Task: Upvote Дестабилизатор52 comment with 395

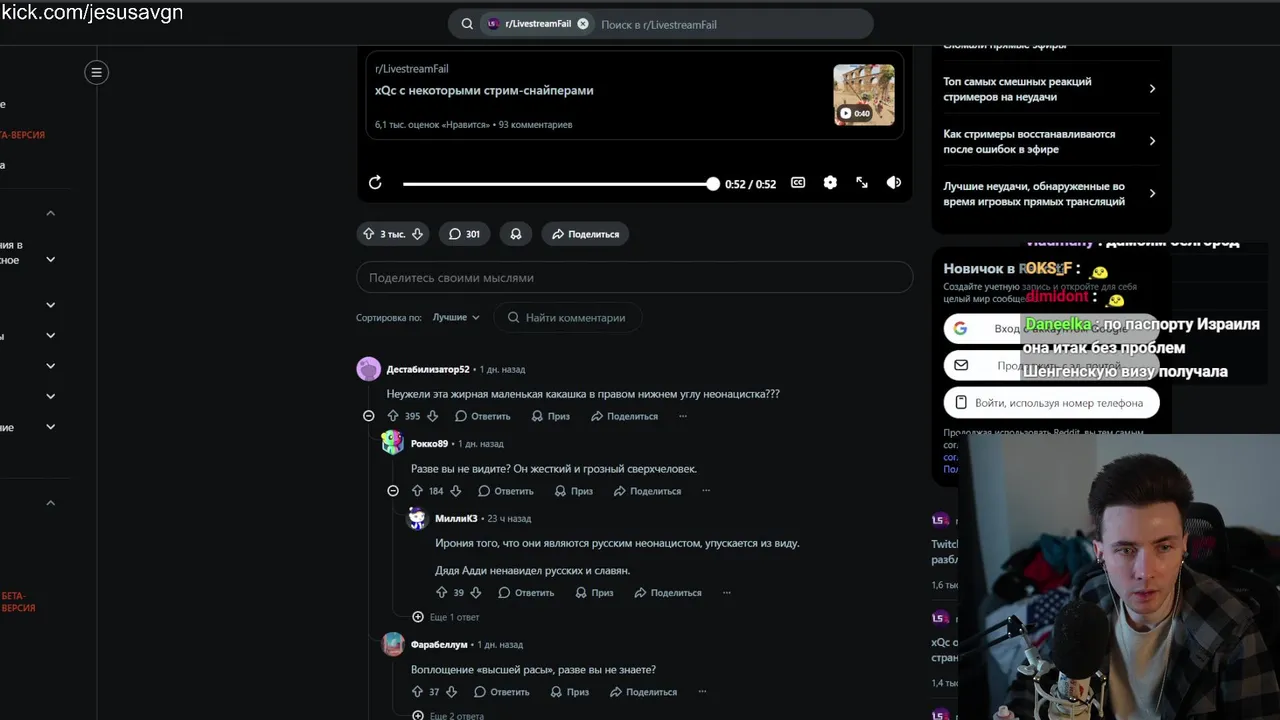Action: (x=392, y=416)
